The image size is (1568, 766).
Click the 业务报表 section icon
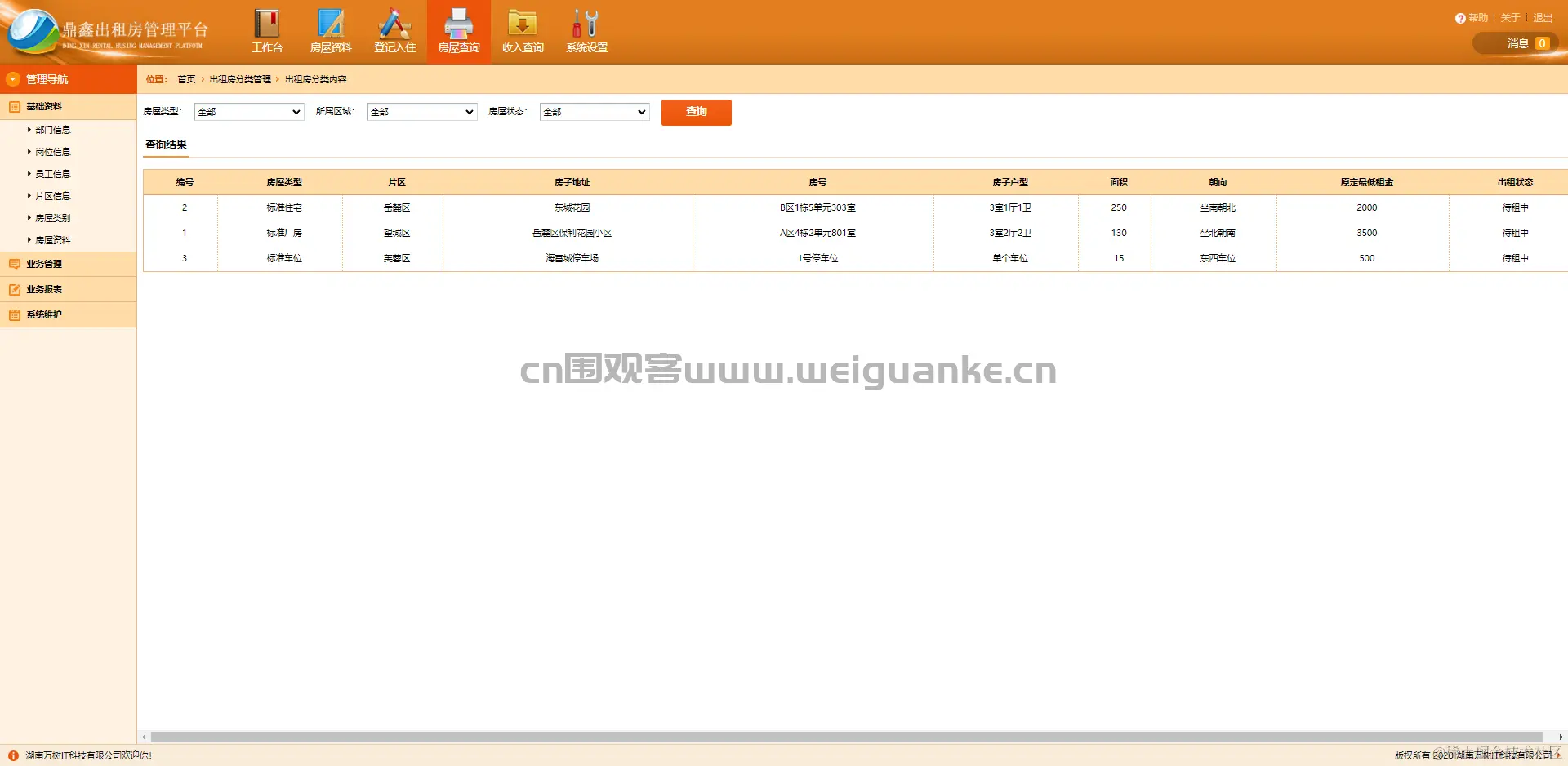pyautogui.click(x=15, y=289)
